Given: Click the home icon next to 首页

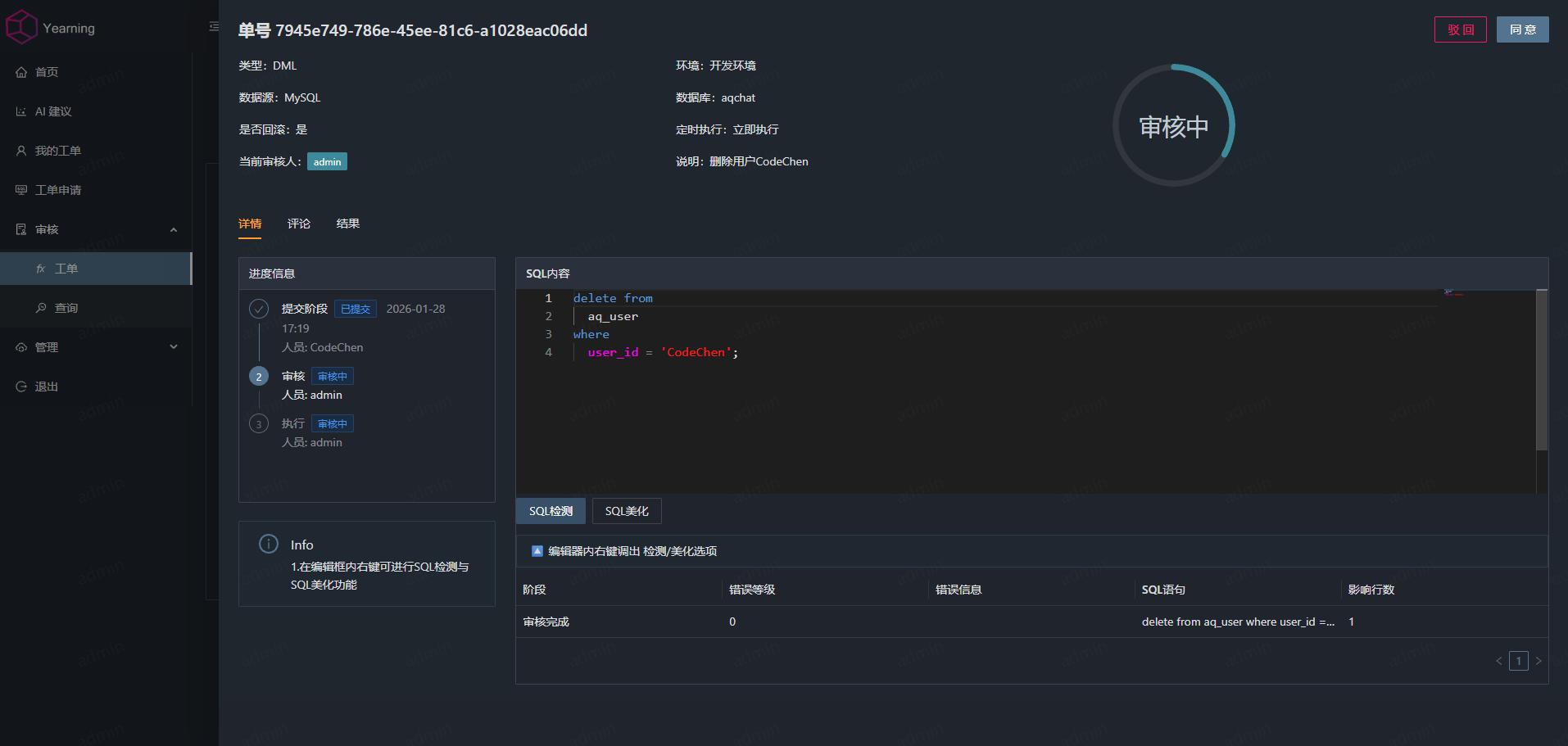Looking at the screenshot, I should click(21, 72).
